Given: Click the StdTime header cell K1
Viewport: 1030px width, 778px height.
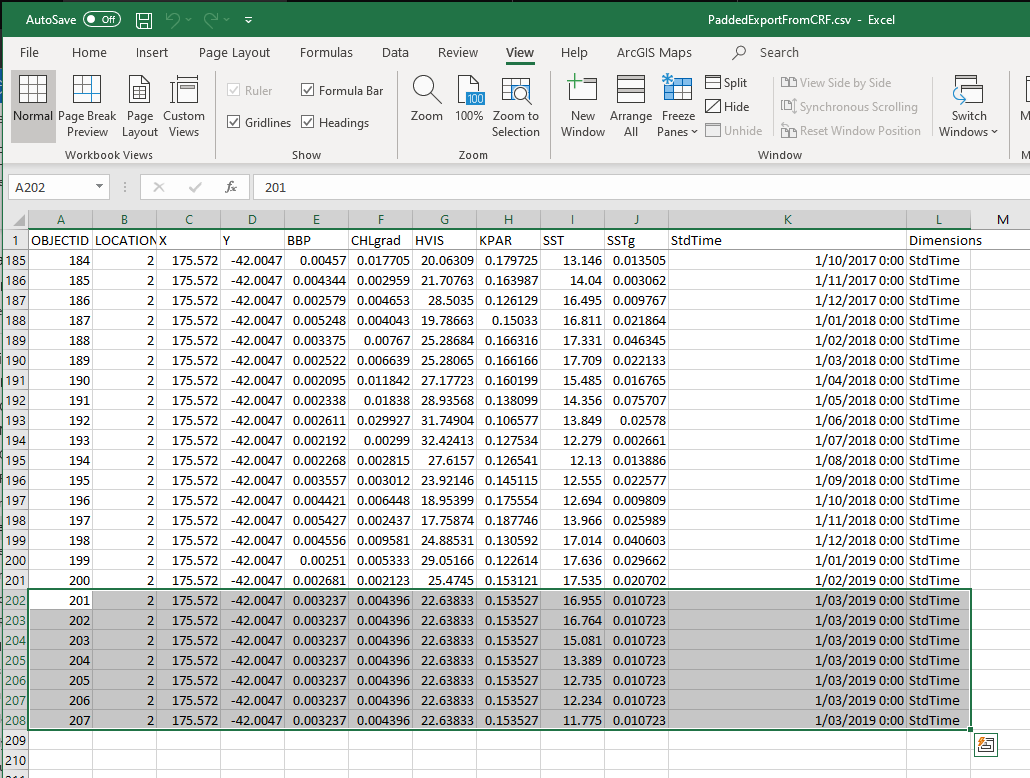Looking at the screenshot, I should click(x=787, y=240).
